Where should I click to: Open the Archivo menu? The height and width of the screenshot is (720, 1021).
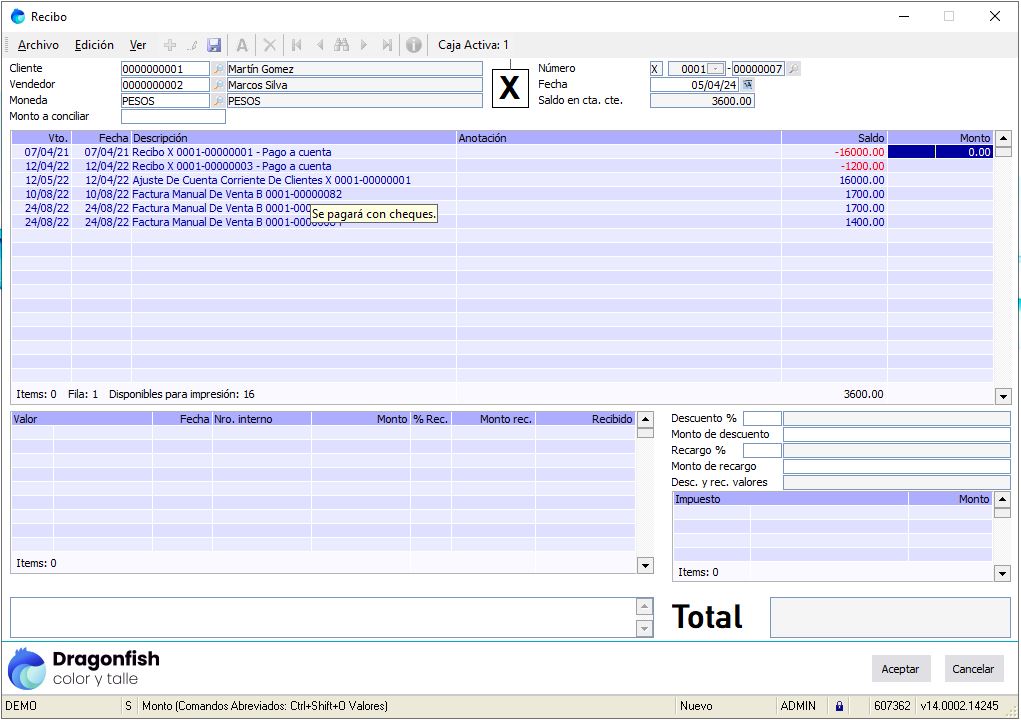[x=38, y=45]
